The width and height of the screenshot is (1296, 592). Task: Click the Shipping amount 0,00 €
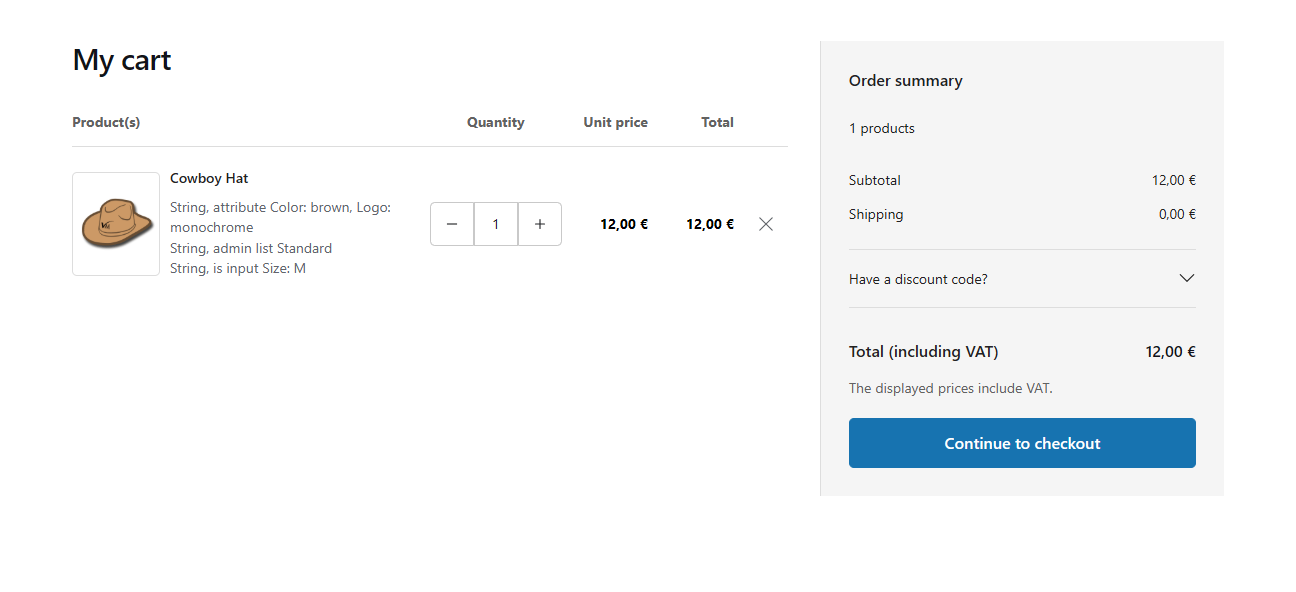pos(1178,214)
